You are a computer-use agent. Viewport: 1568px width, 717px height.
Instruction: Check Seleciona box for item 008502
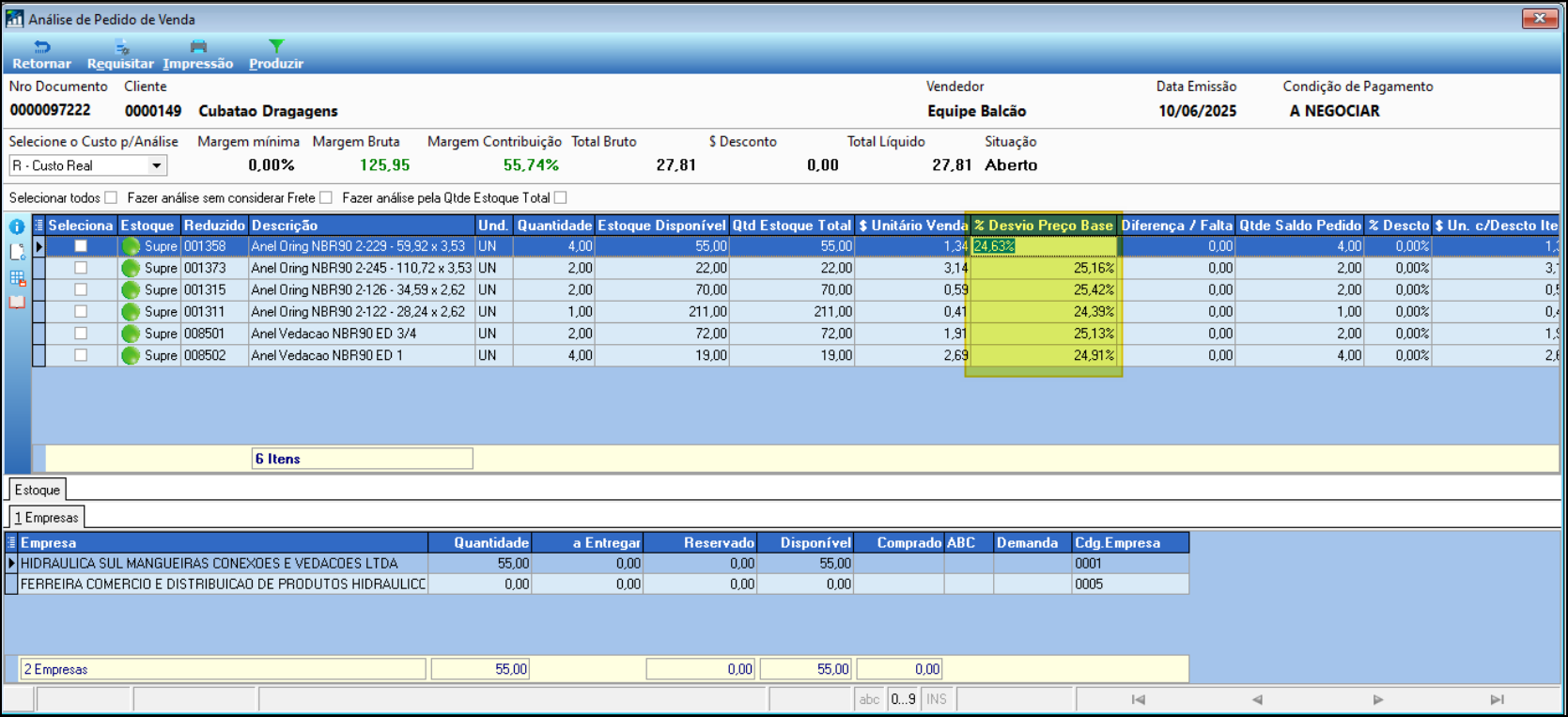[81, 355]
